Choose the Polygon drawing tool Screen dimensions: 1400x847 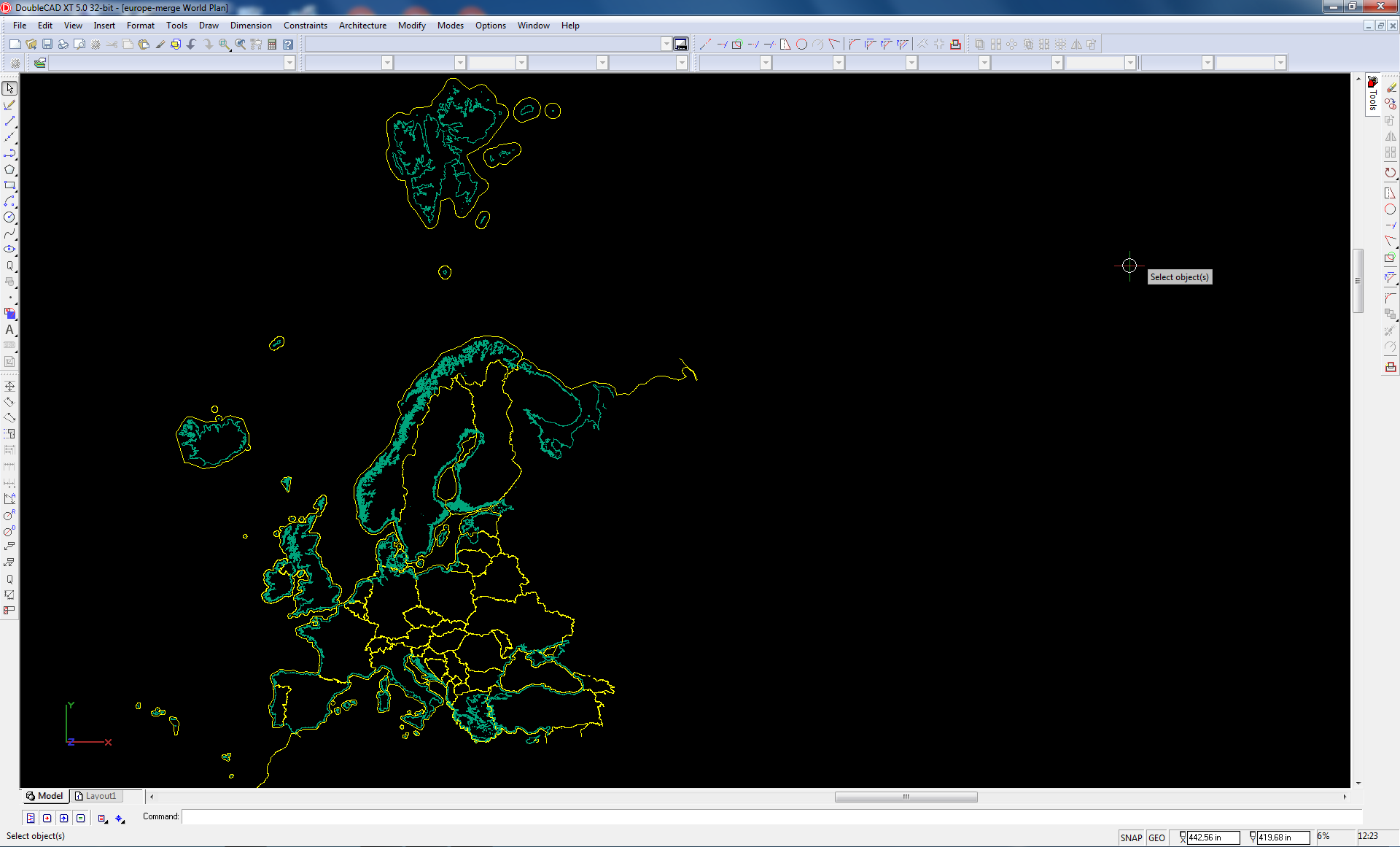[9, 169]
